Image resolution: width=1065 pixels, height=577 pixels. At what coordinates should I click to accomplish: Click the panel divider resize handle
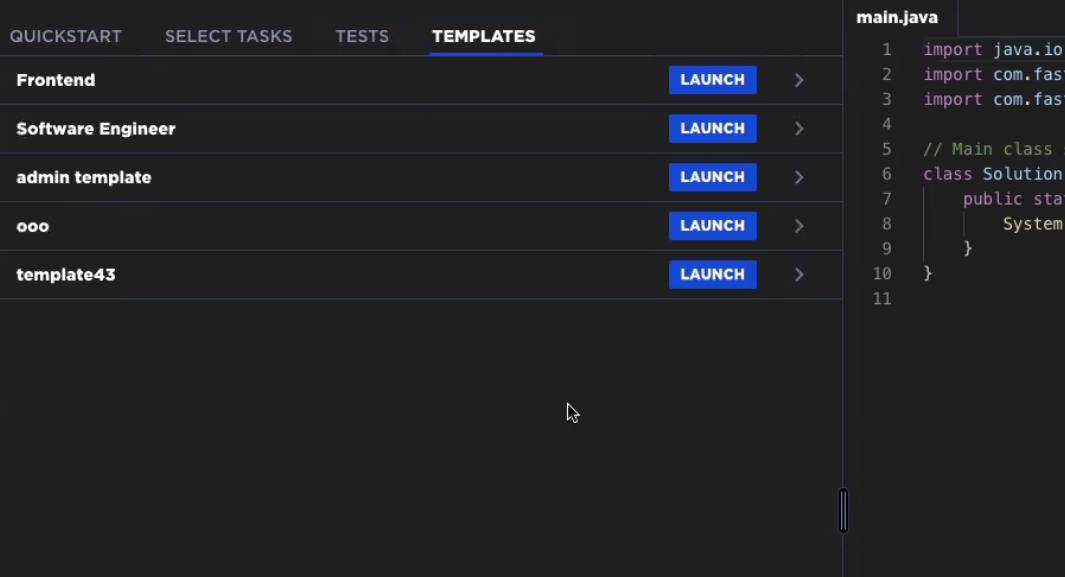[x=844, y=510]
